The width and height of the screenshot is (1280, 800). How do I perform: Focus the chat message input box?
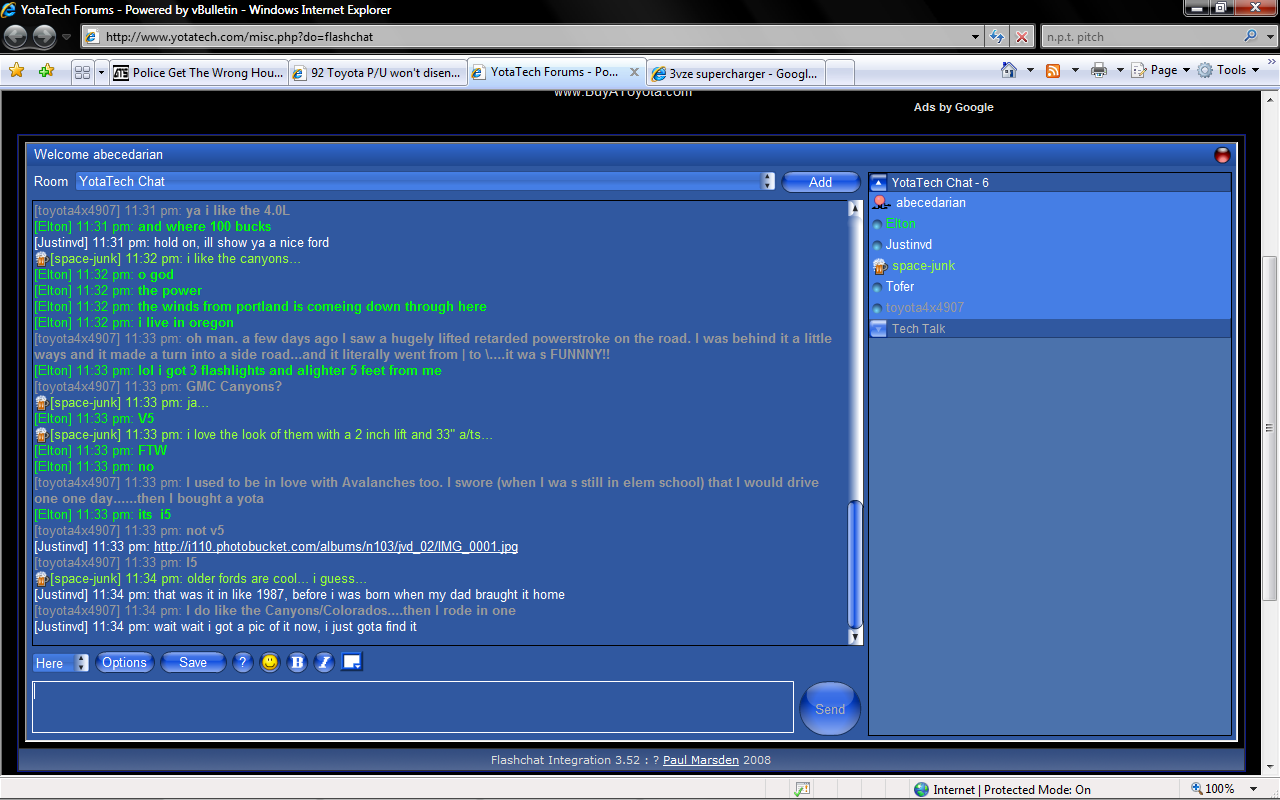click(413, 707)
